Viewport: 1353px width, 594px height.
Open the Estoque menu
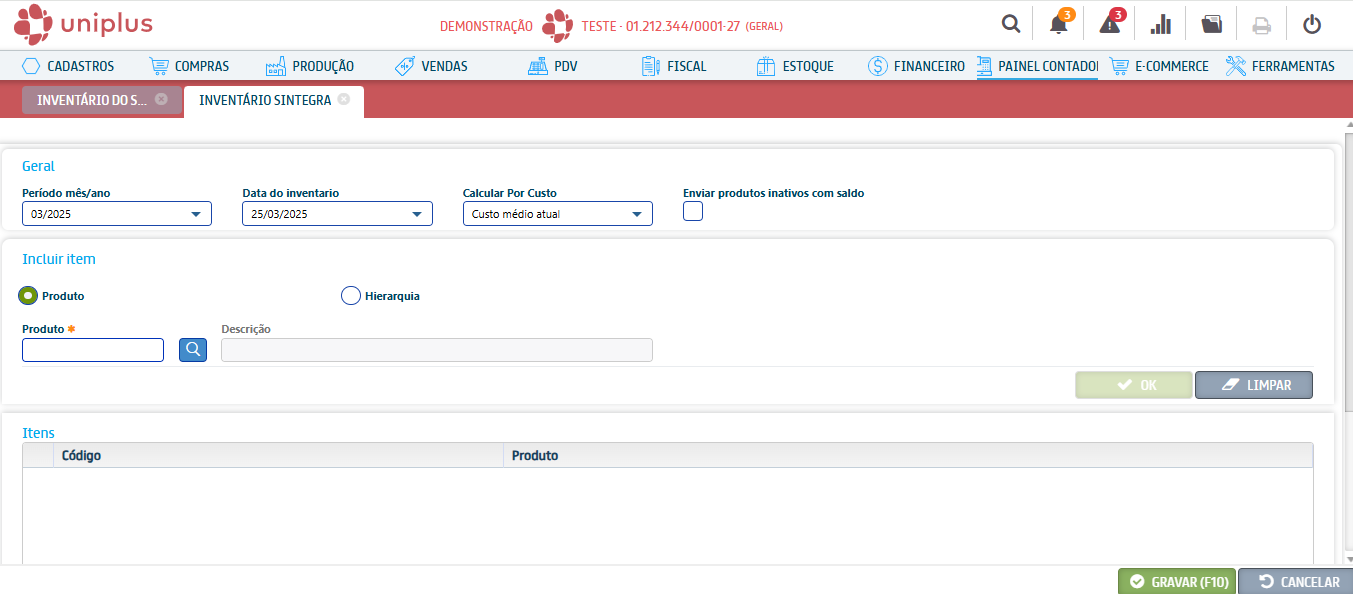click(795, 66)
